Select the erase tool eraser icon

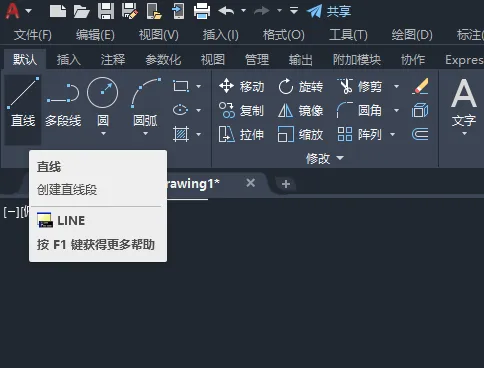(420, 86)
